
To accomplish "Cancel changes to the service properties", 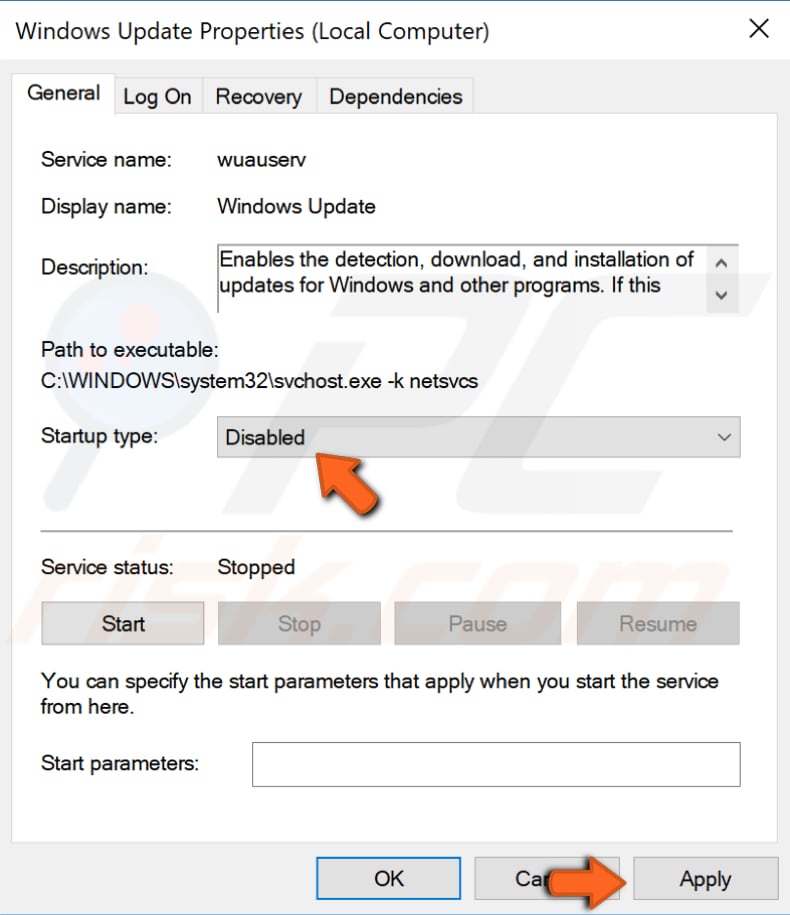I will click(547, 879).
